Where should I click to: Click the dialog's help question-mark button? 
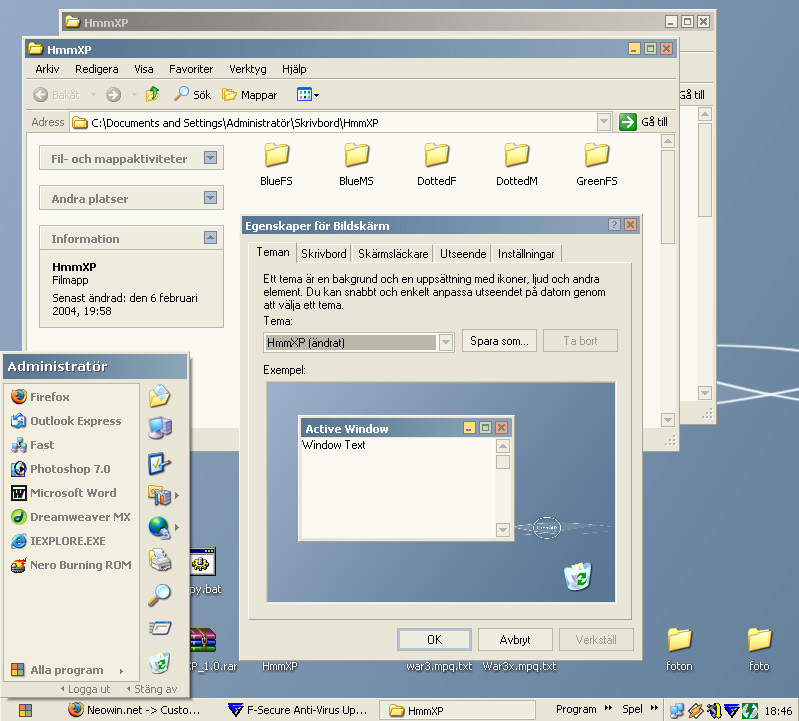click(614, 225)
